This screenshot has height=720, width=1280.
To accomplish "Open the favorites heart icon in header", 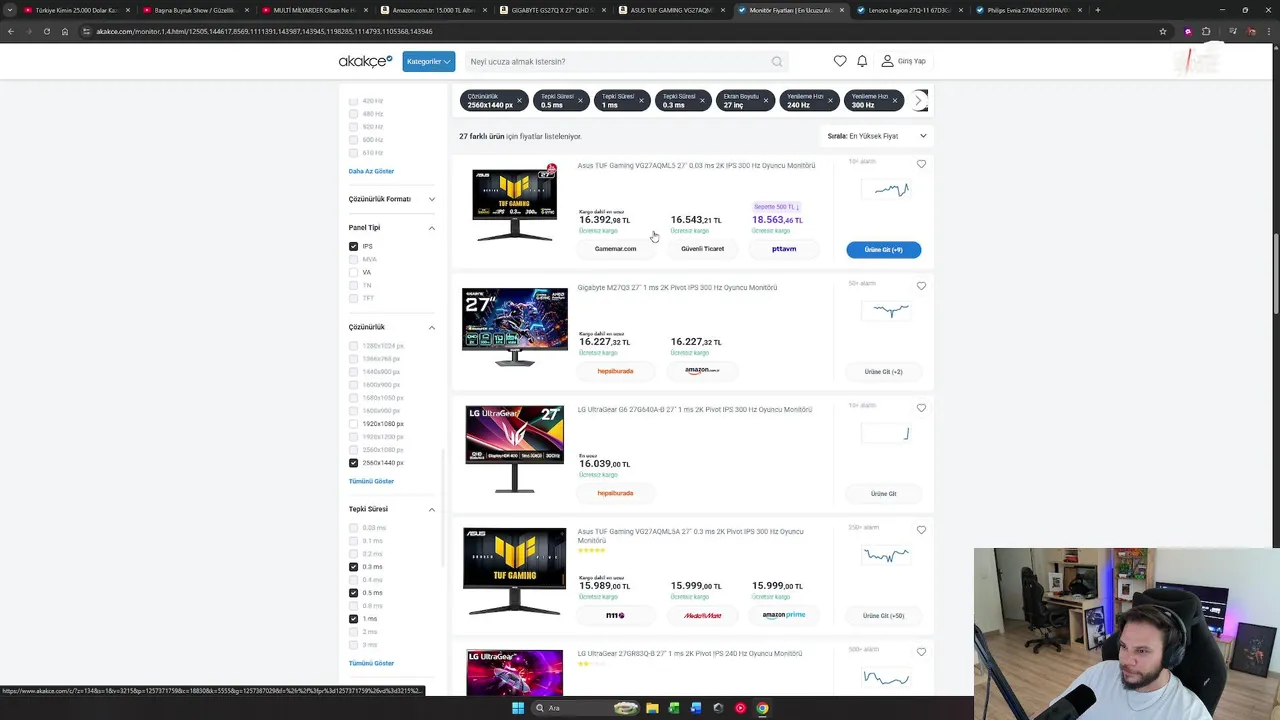I will (840, 61).
